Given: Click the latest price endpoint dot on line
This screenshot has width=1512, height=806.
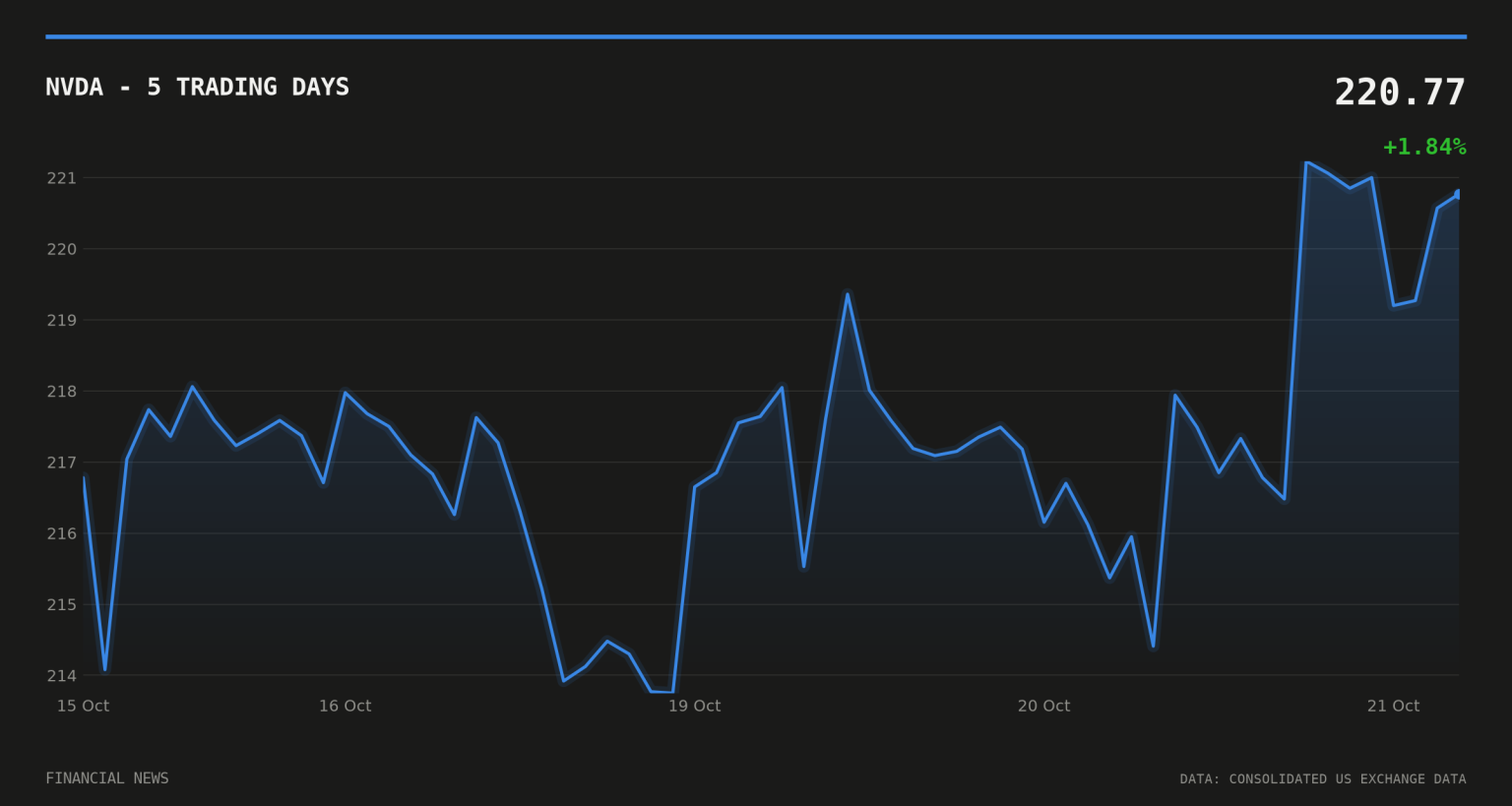Looking at the screenshot, I should (x=1458, y=194).
